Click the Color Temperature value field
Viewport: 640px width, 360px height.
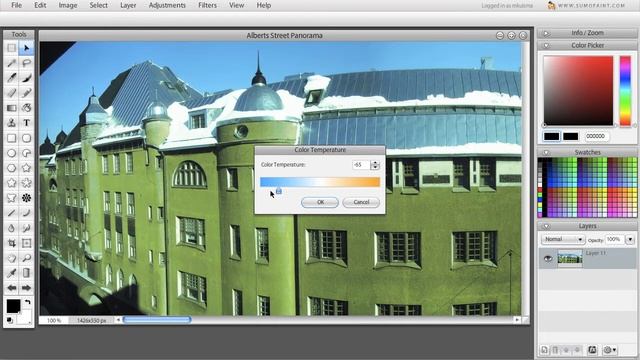tap(361, 165)
